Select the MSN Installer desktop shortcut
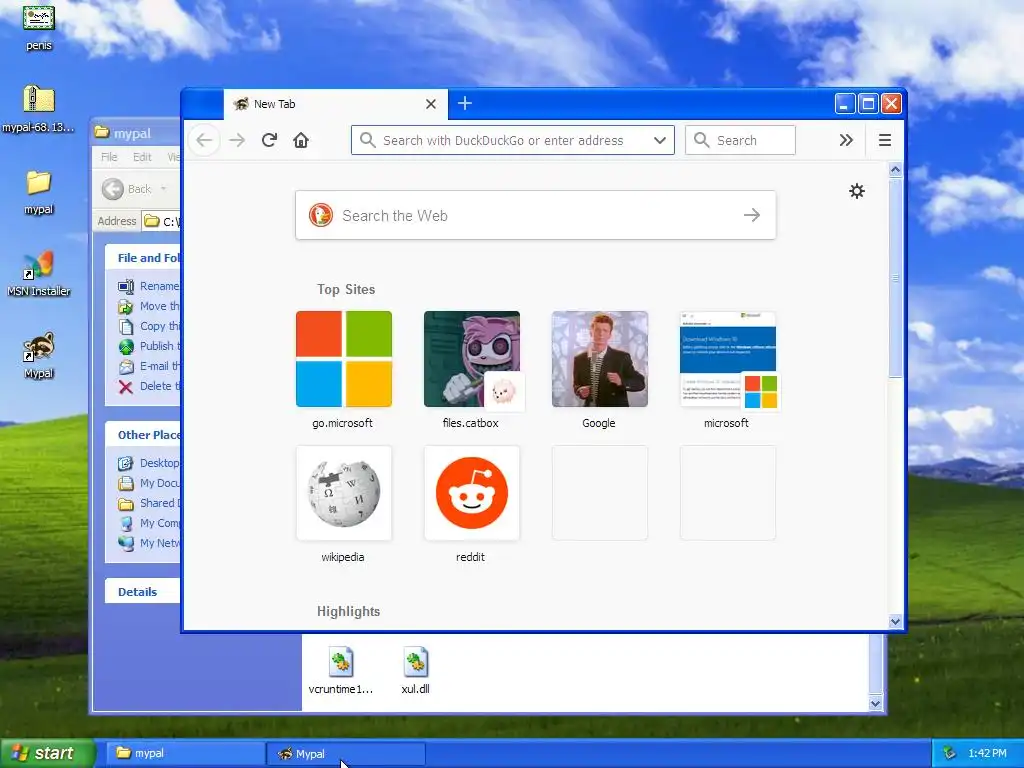Viewport: 1024px width, 768px height. point(39,274)
